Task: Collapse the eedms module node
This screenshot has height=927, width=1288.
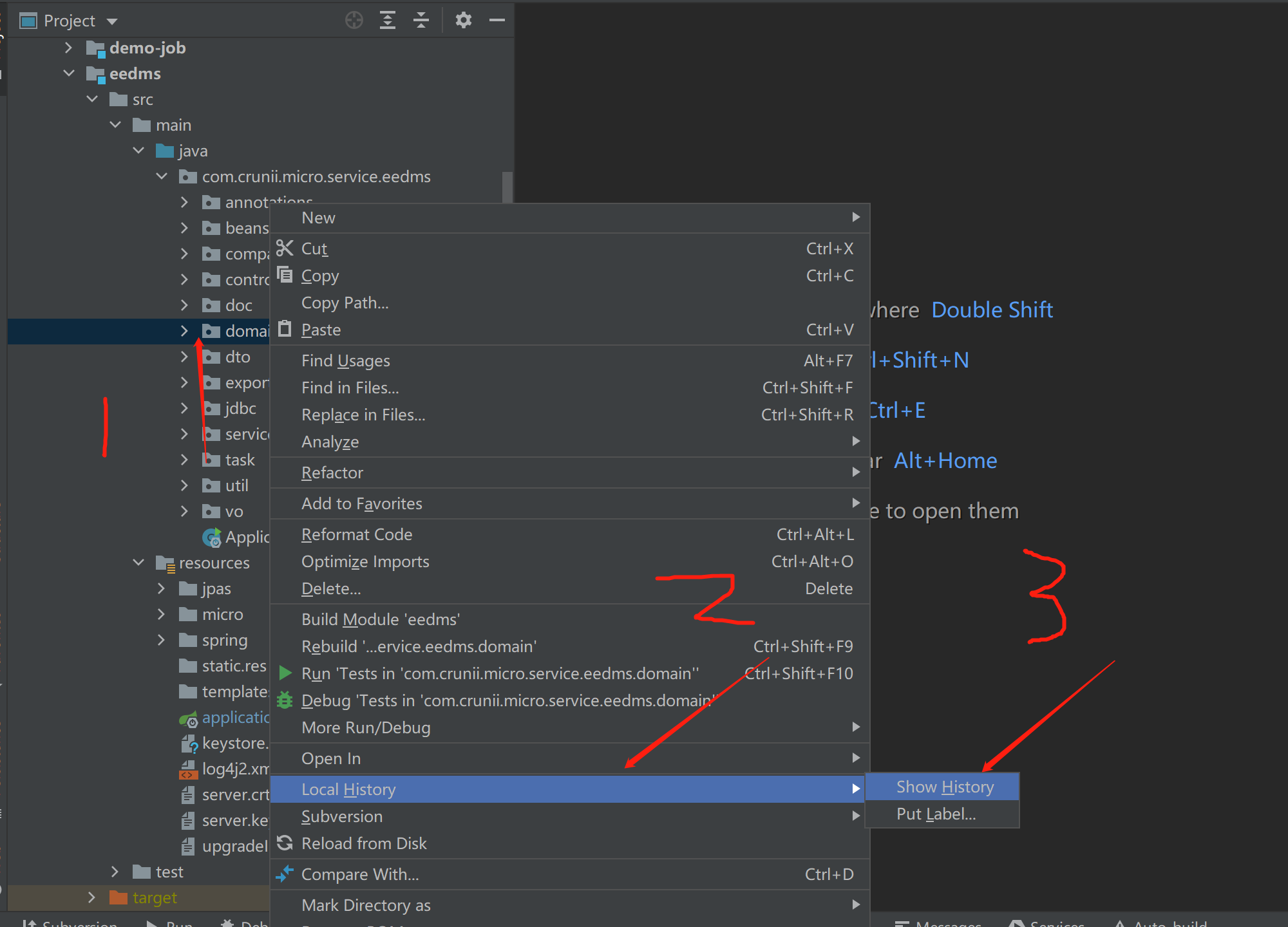Action: [x=69, y=73]
